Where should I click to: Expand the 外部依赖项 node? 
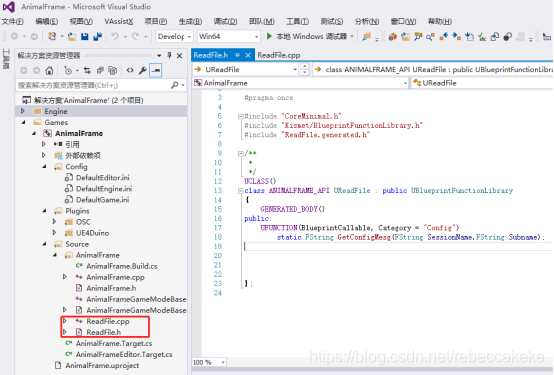[44, 155]
